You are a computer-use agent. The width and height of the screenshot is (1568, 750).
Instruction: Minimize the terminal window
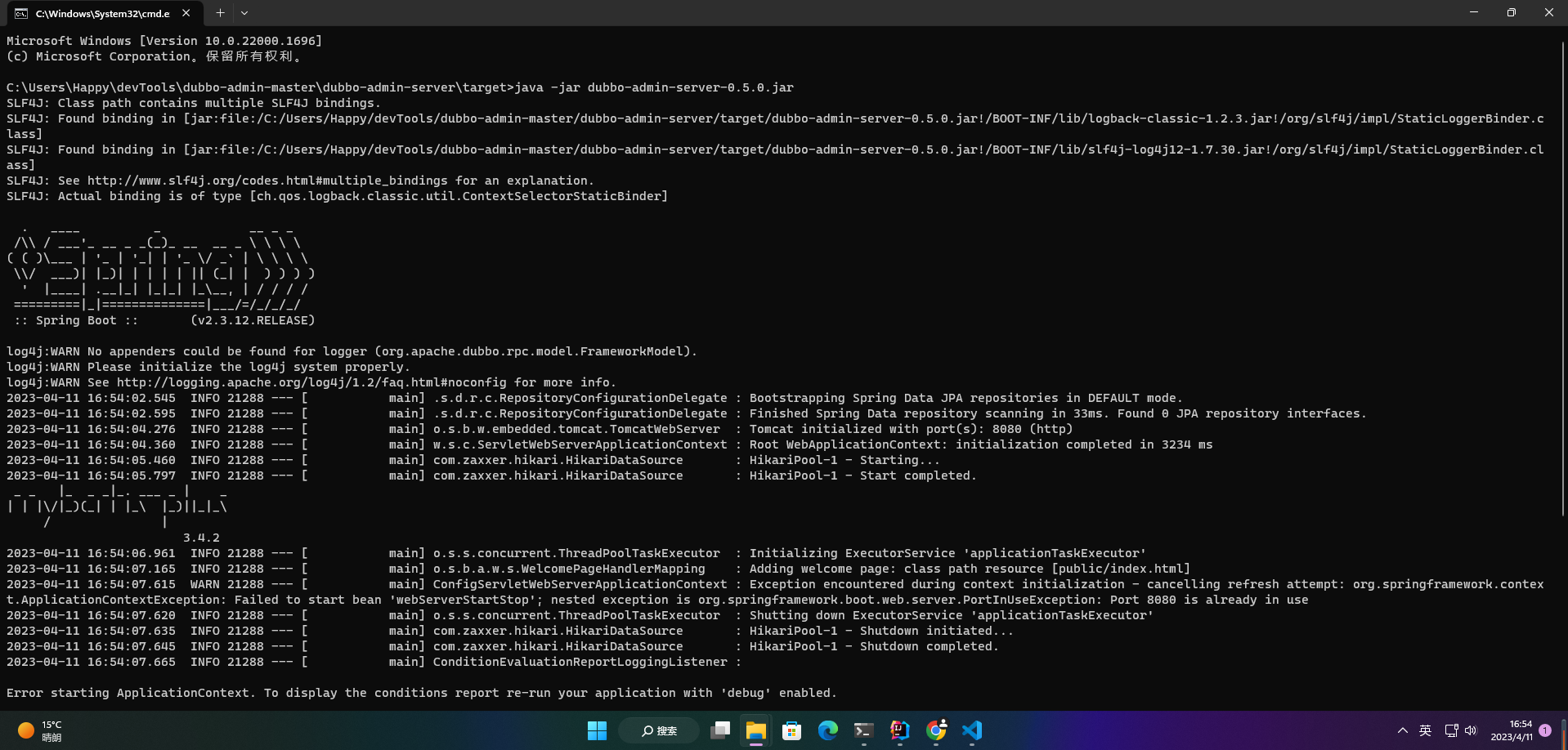pos(1474,12)
